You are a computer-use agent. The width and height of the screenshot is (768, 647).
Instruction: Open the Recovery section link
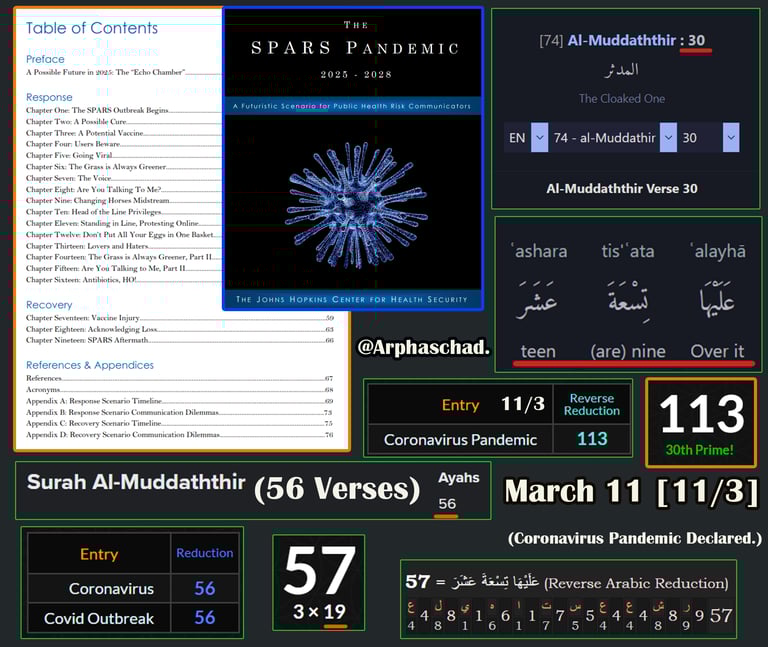(49, 305)
